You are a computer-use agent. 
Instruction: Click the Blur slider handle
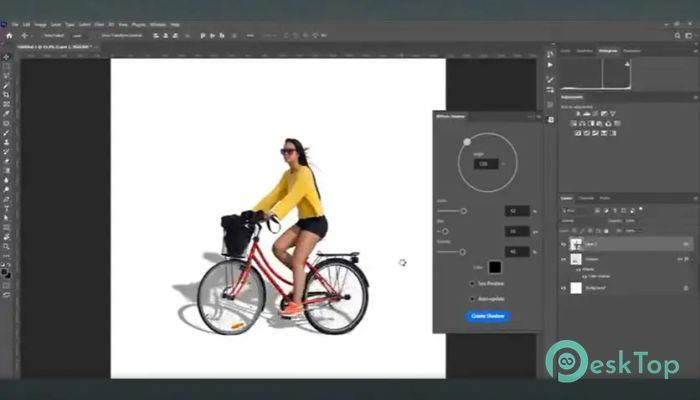pos(445,231)
